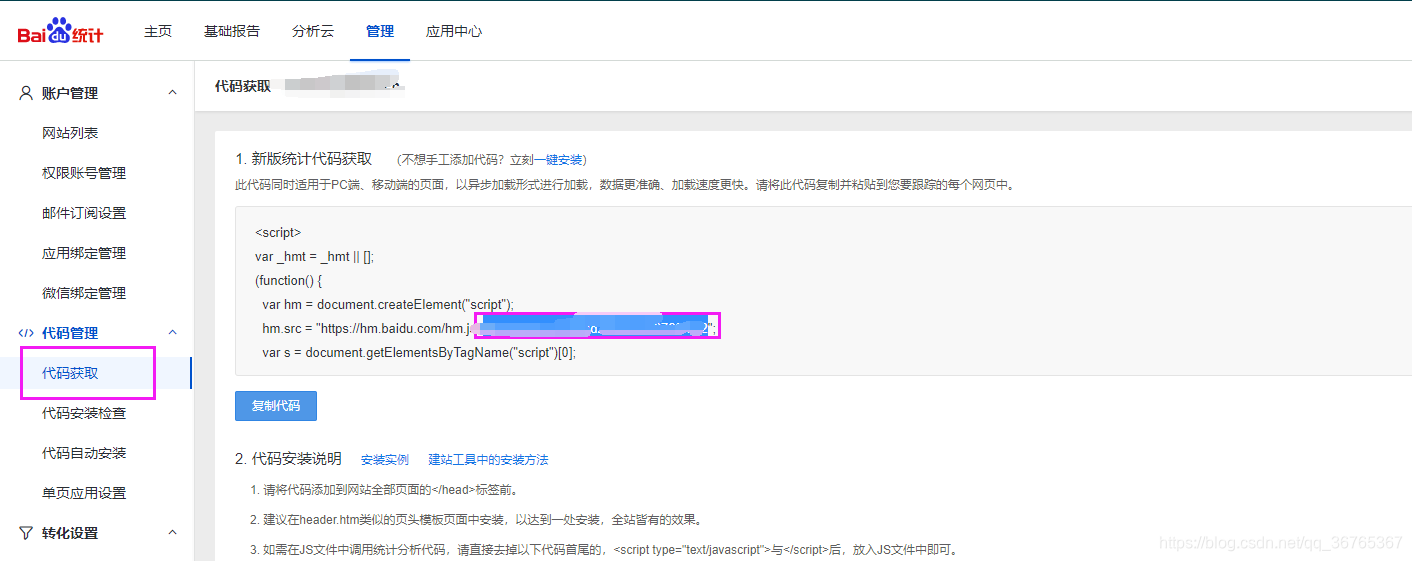
Task: Collapse the 代码管理 section chevron
Action: click(x=172, y=333)
